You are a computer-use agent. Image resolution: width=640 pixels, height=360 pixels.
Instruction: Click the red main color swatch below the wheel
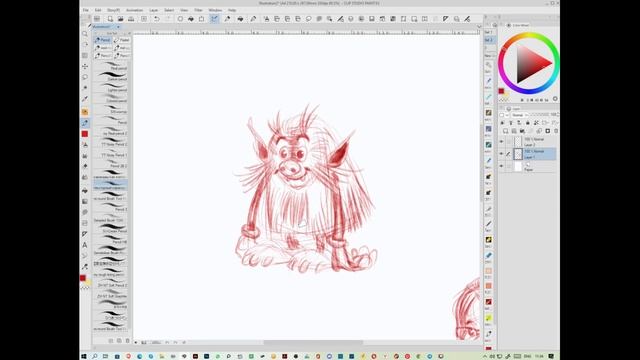pos(501,91)
